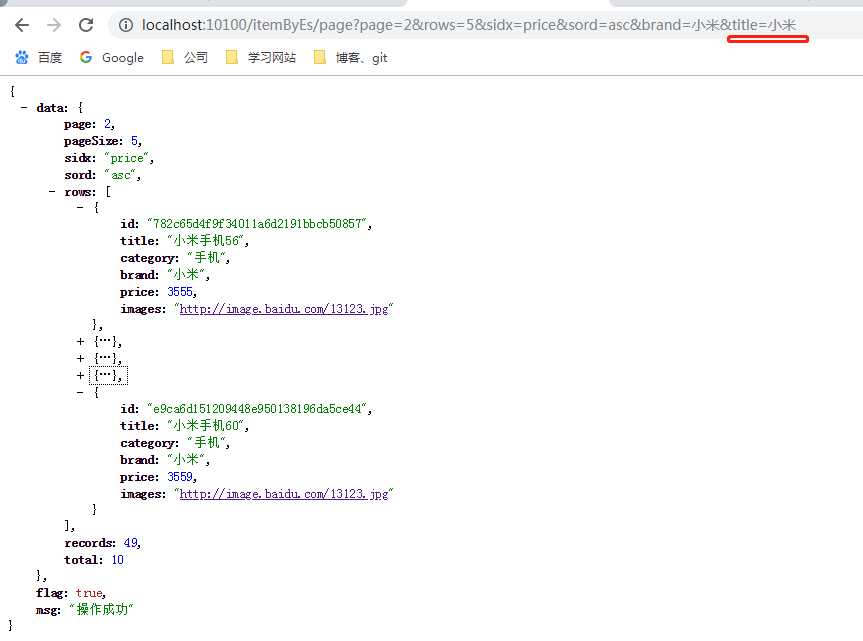Click the focused collapsed {…} placeholder
Screen dimensions: 863x641
click(108, 375)
